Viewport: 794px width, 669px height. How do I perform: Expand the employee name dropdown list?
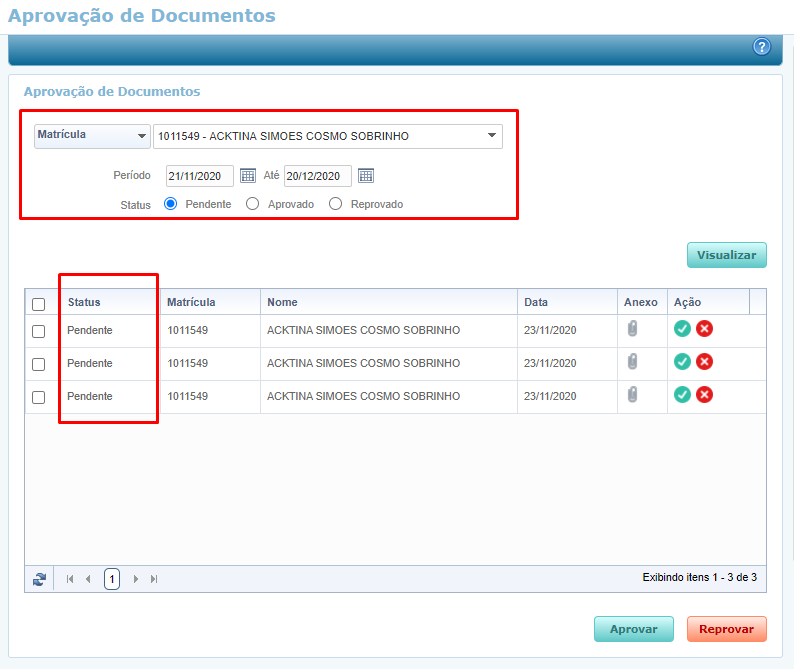491,136
